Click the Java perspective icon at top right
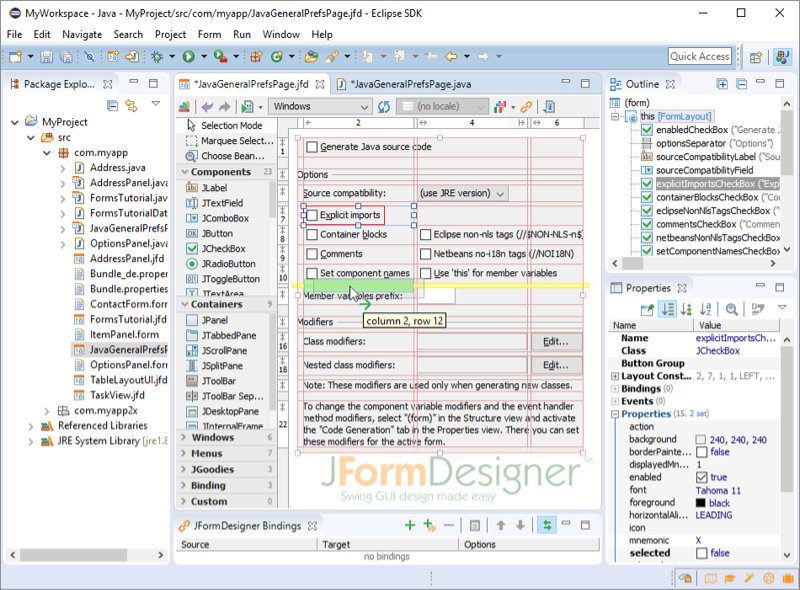800x590 pixels. (782, 57)
